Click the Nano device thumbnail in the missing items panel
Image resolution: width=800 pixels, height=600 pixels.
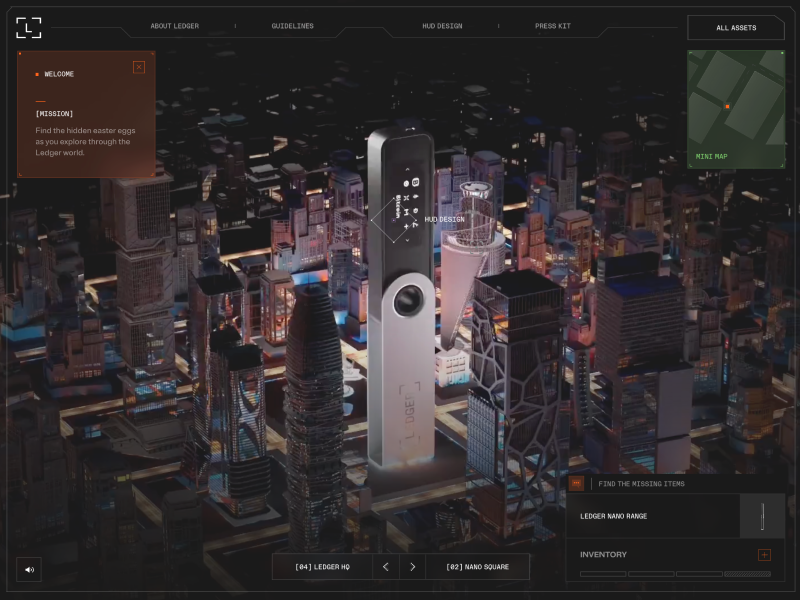762,516
